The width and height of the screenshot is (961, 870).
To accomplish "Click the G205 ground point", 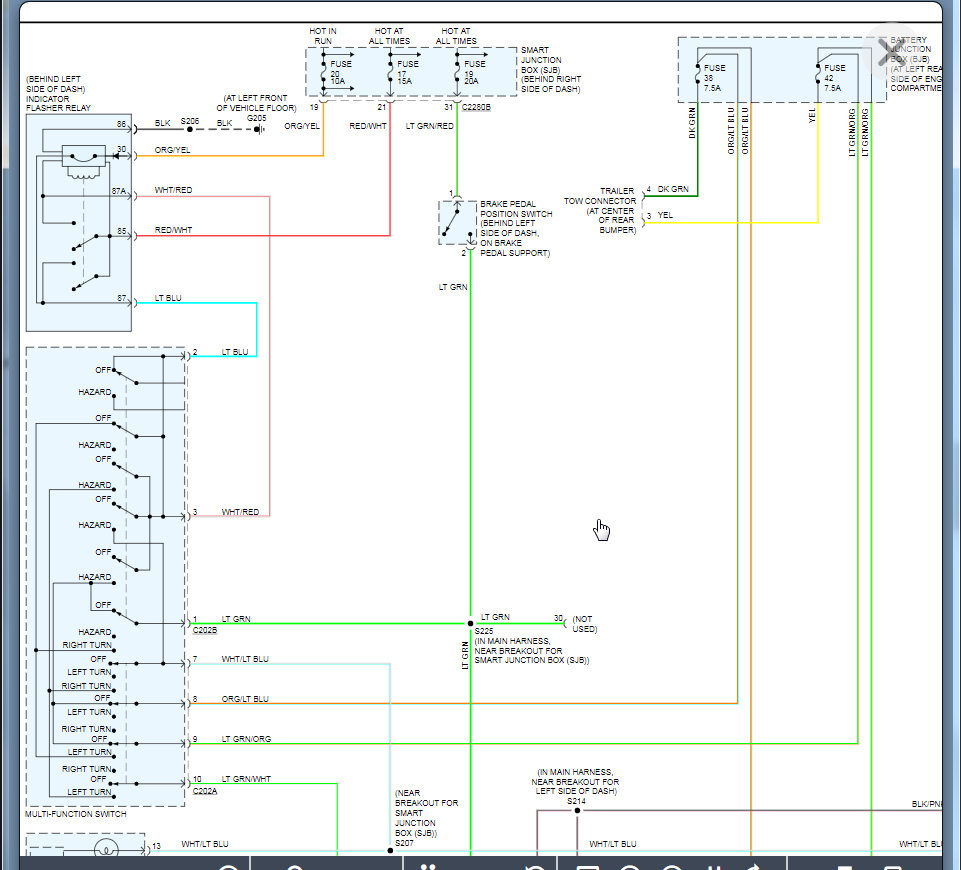I will tap(257, 129).
